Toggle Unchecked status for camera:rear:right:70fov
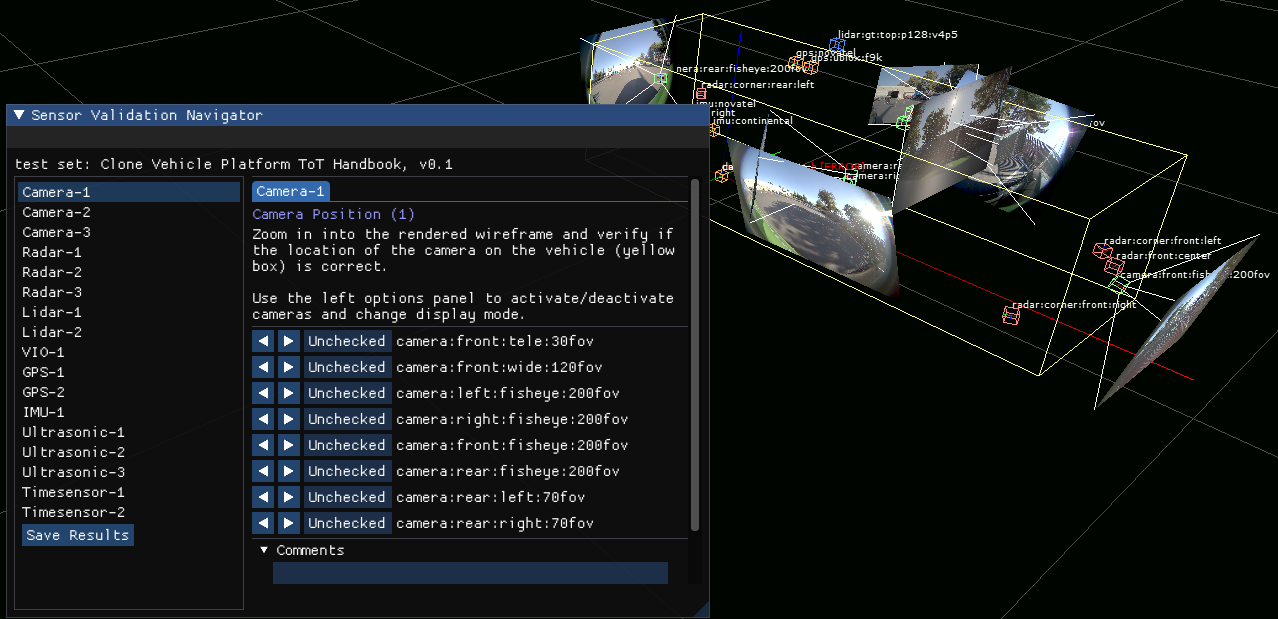Viewport: 1278px width, 619px height. click(x=346, y=523)
